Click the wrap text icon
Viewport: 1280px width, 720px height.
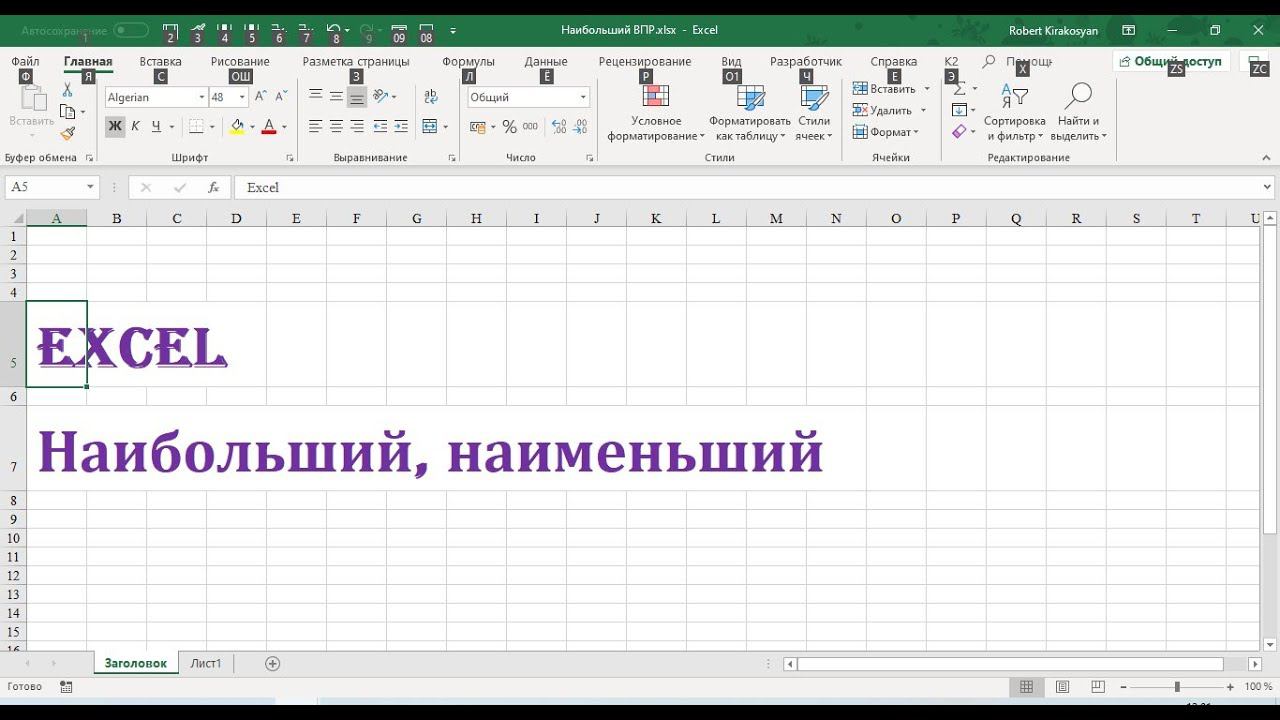[x=431, y=97]
